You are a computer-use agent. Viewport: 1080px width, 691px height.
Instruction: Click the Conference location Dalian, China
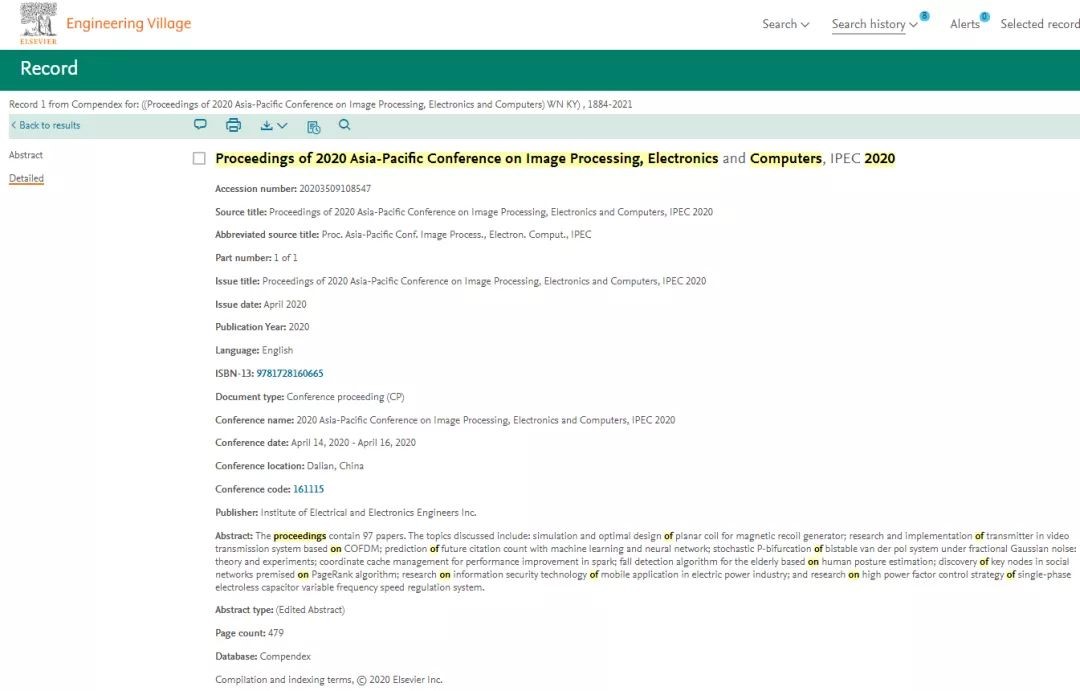click(335, 466)
